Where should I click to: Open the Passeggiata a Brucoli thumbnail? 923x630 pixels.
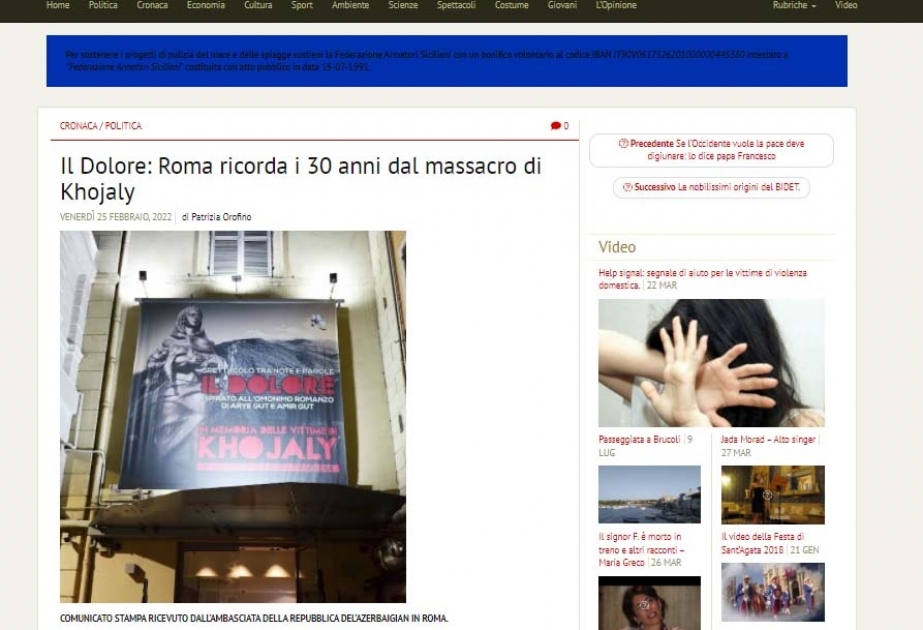pos(649,495)
